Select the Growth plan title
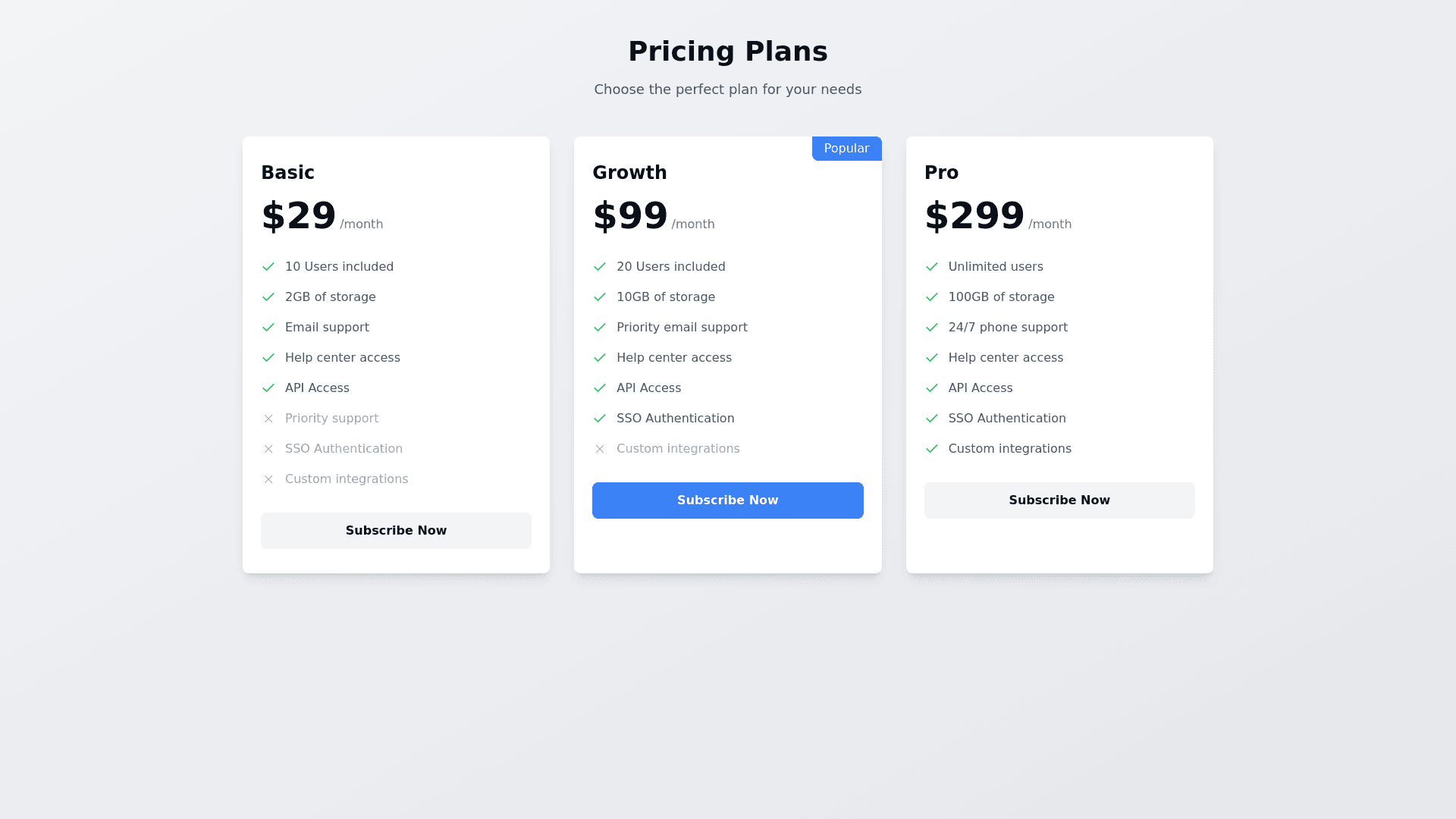Screen dimensions: 1456x819 (x=629, y=173)
